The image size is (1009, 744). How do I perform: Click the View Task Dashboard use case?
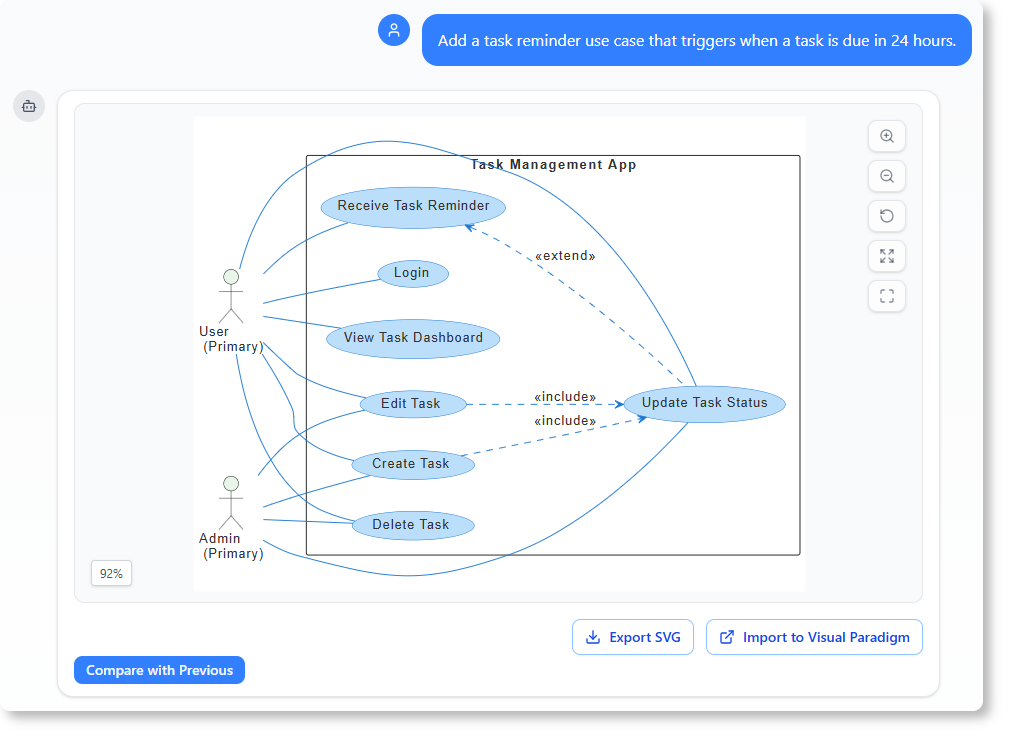[413, 338]
